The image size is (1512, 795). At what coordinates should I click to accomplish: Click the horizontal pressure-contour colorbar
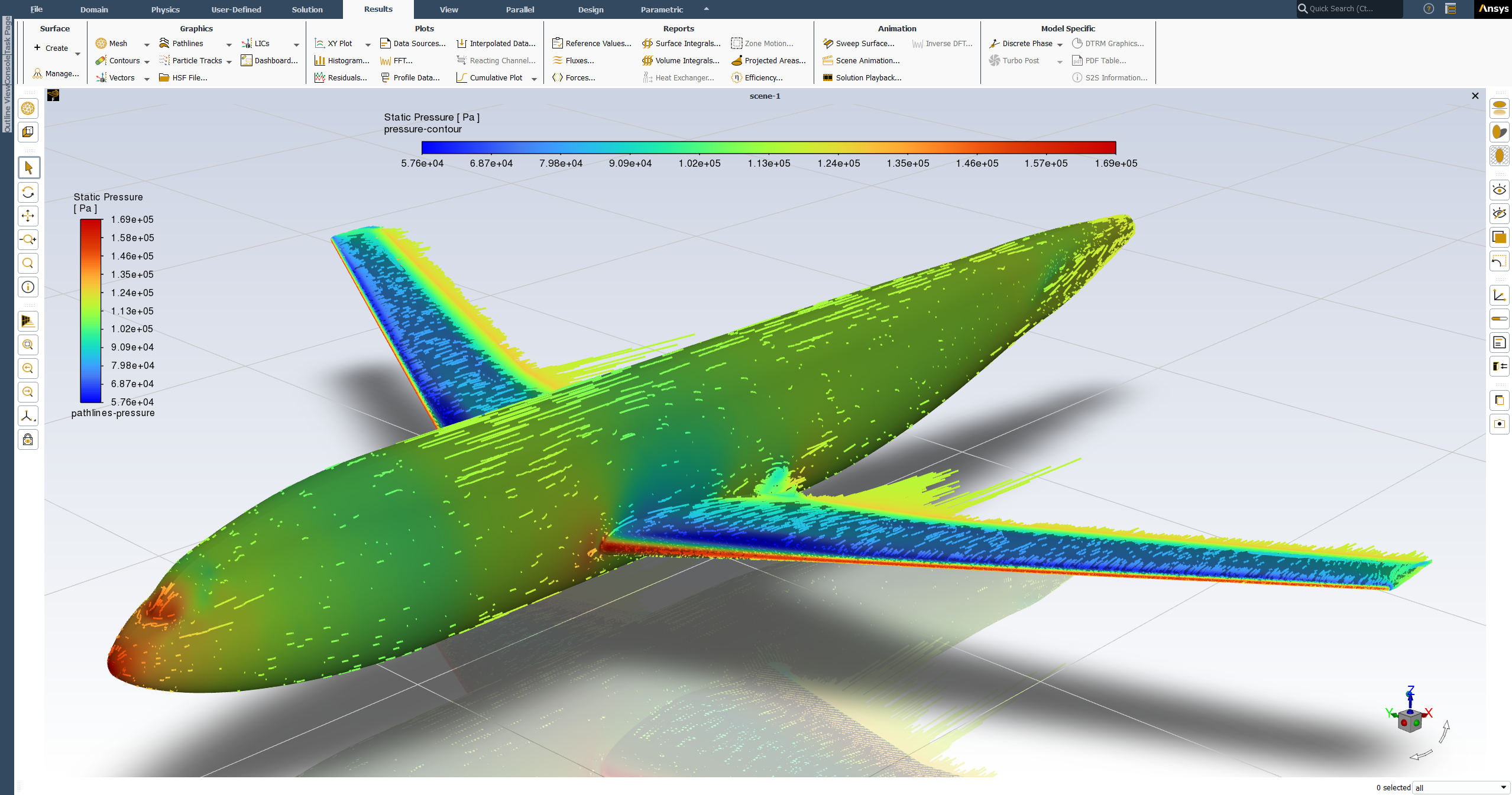click(x=768, y=148)
